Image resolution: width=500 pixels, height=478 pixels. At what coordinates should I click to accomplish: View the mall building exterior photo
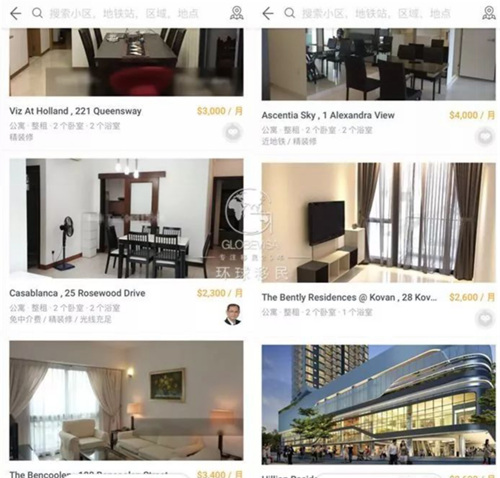point(379,405)
